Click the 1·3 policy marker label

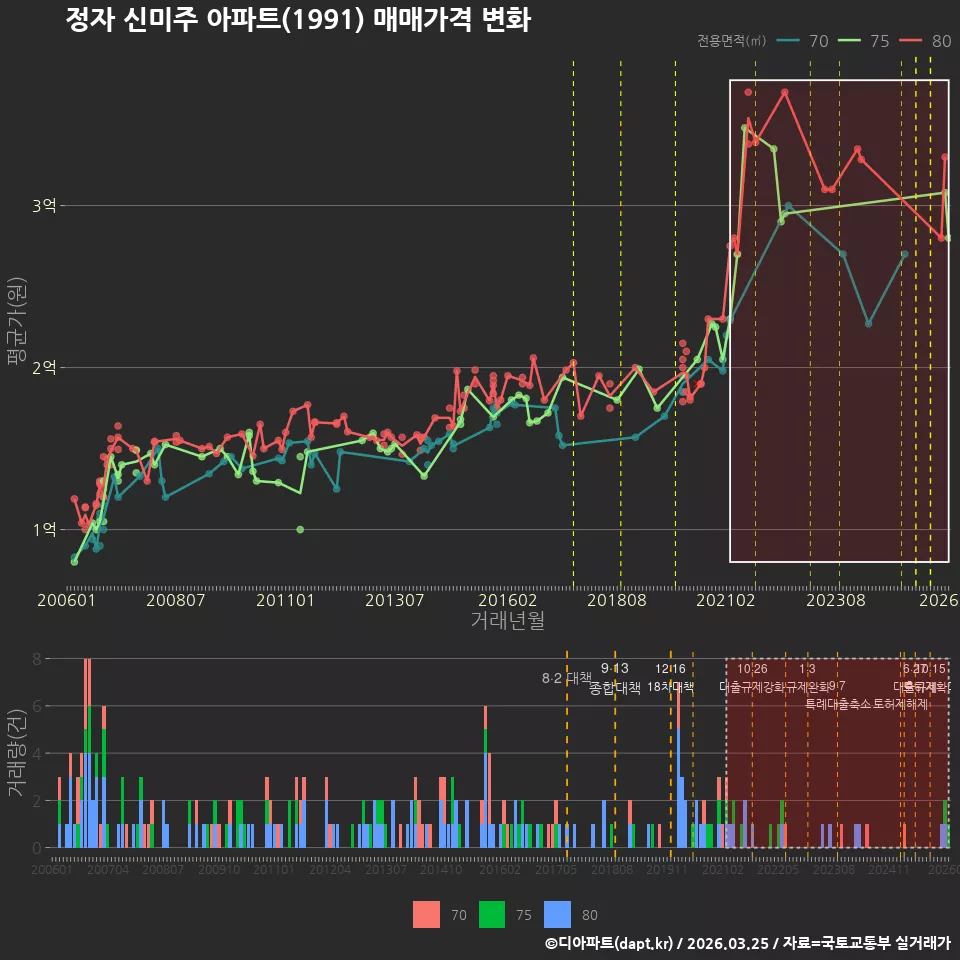807,669
